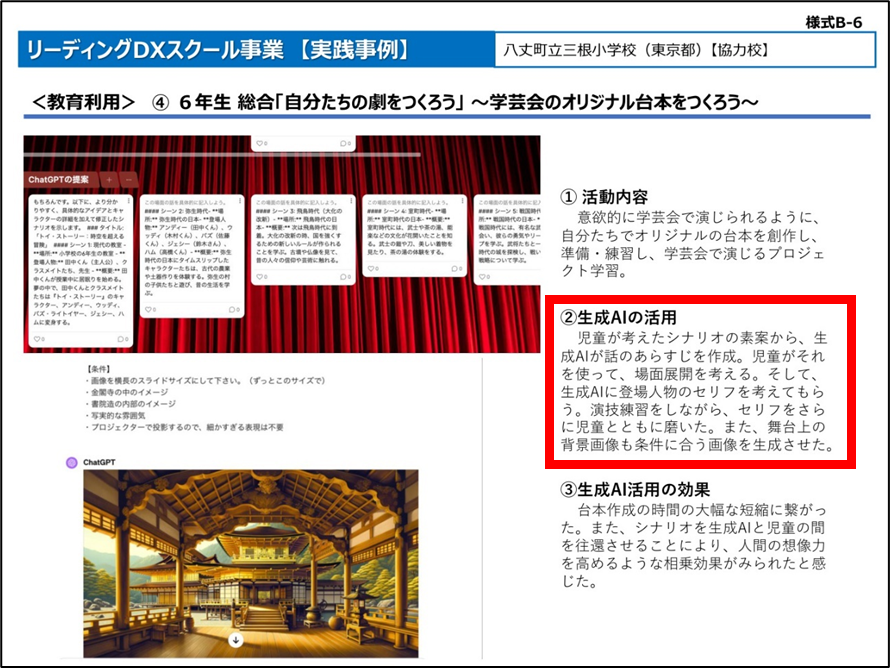The width and height of the screenshot is (890, 668).
Task: Click the form label 様式B-6
Action: coord(833,23)
